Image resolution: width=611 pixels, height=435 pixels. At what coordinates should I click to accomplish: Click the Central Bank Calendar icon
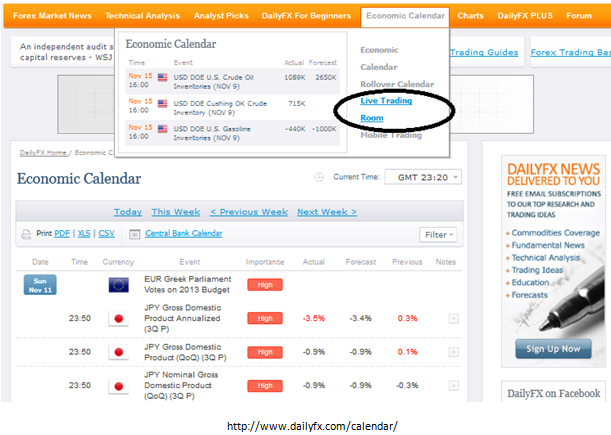tap(134, 234)
